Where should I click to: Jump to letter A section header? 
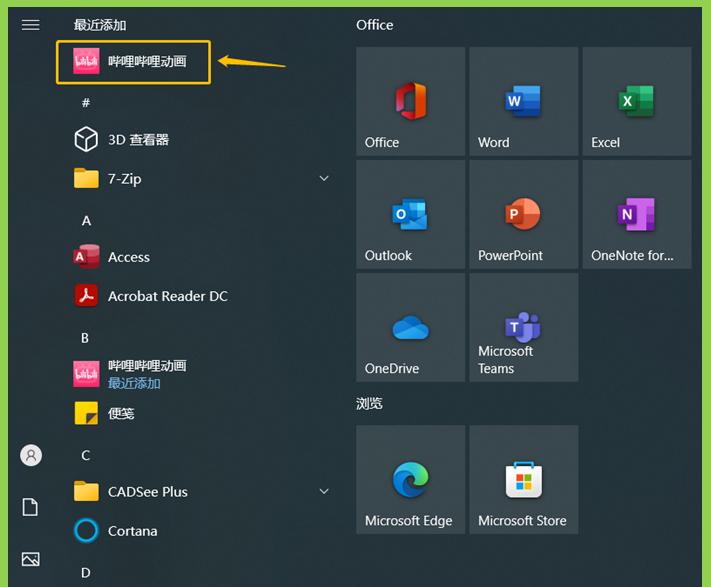click(86, 221)
